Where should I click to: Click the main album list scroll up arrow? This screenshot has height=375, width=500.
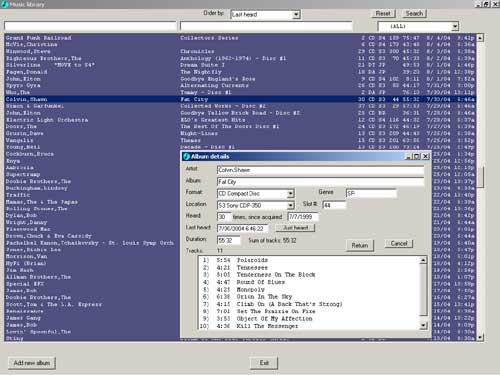(x=480, y=38)
